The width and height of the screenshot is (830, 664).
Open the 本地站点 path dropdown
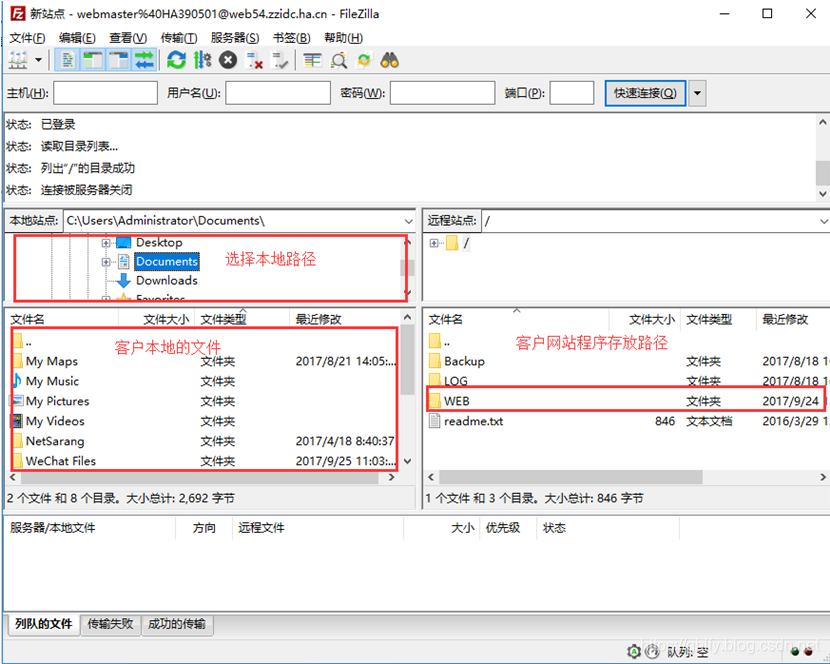pyautogui.click(x=409, y=221)
